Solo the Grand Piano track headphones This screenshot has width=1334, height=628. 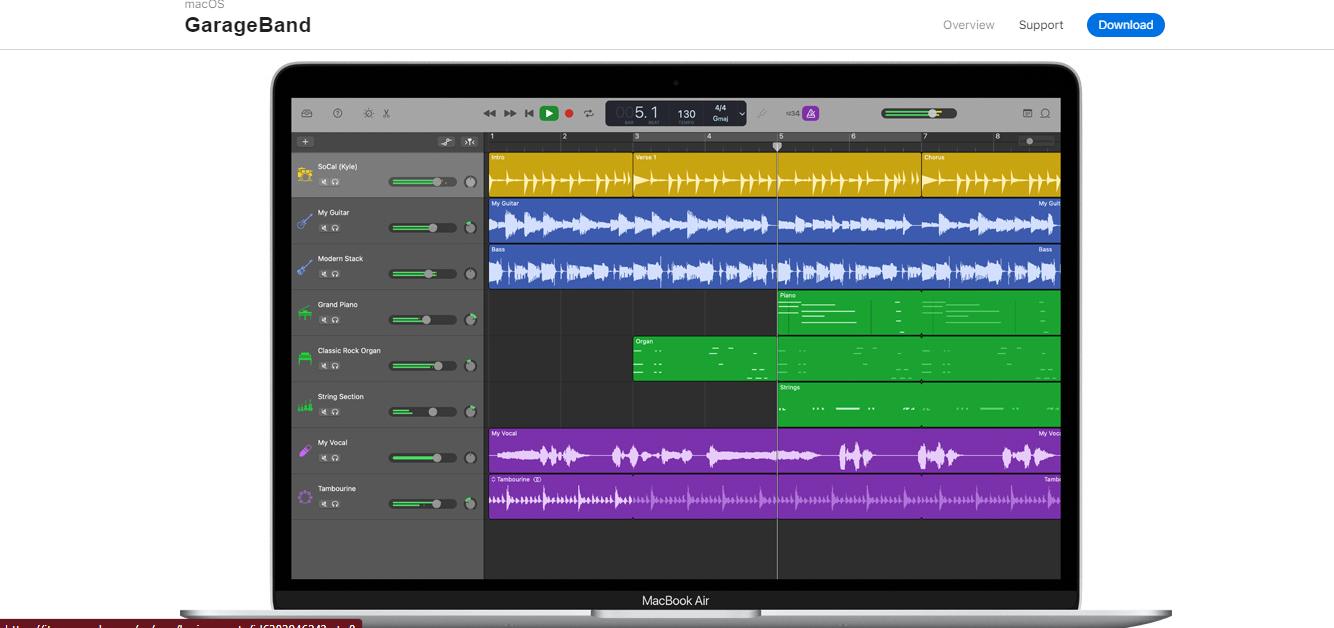(x=334, y=320)
